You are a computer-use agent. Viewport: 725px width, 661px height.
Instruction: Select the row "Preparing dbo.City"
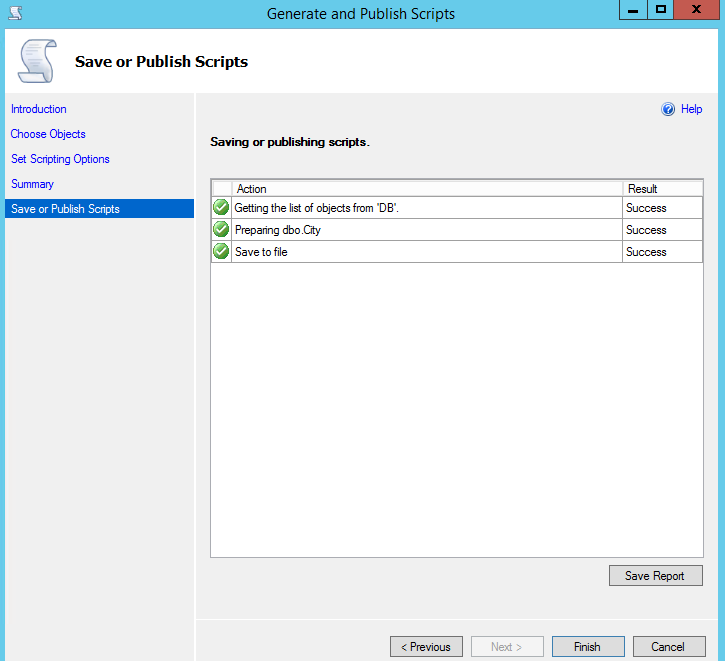tap(457, 230)
